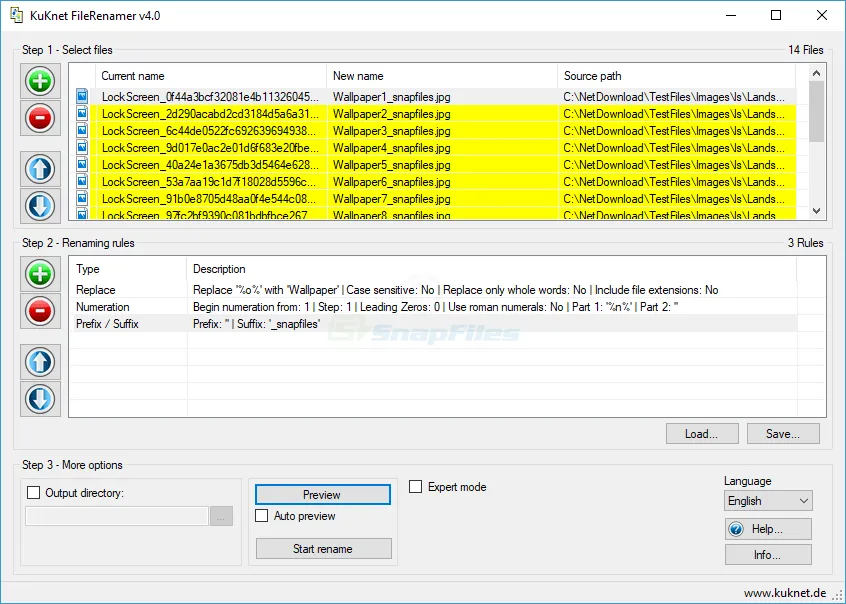The image size is (846, 604).
Task: Add a renaming rule with green plus
Action: [x=40, y=274]
